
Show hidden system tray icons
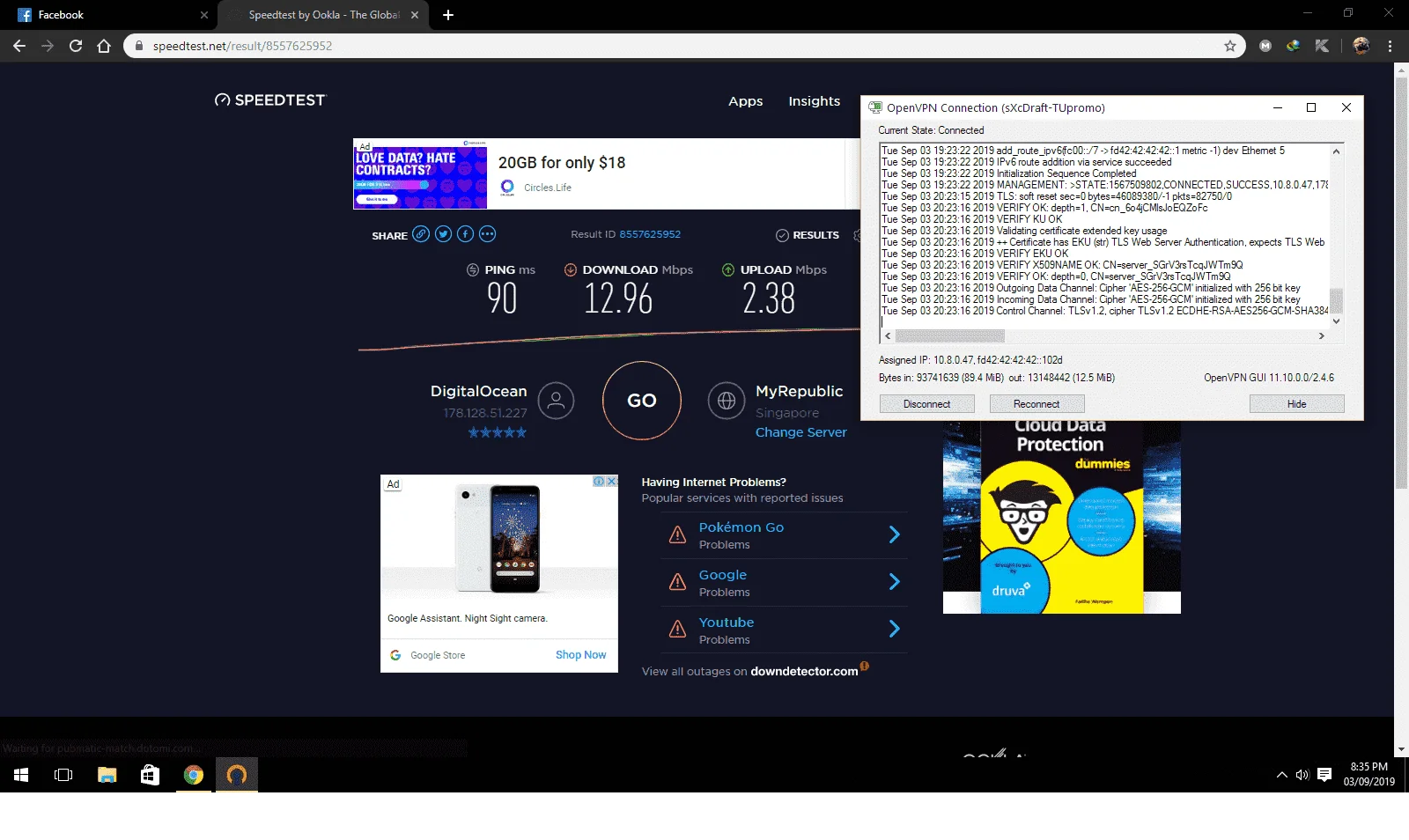pos(1281,775)
